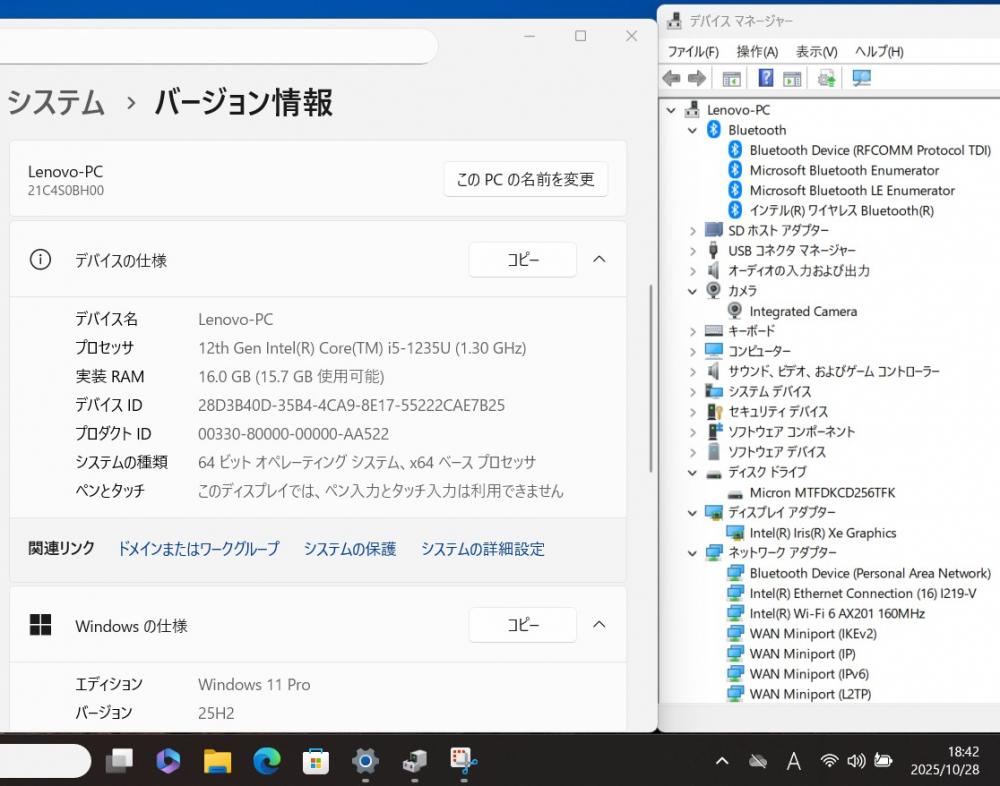Expand the キーボード device category
This screenshot has height=786, width=1000.
(692, 331)
